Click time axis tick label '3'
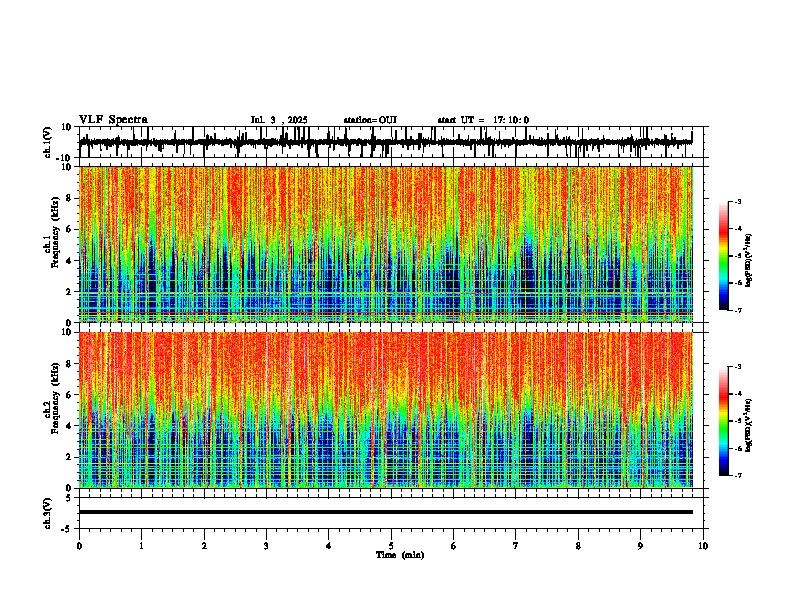The width and height of the screenshot is (792, 612). 266,546
